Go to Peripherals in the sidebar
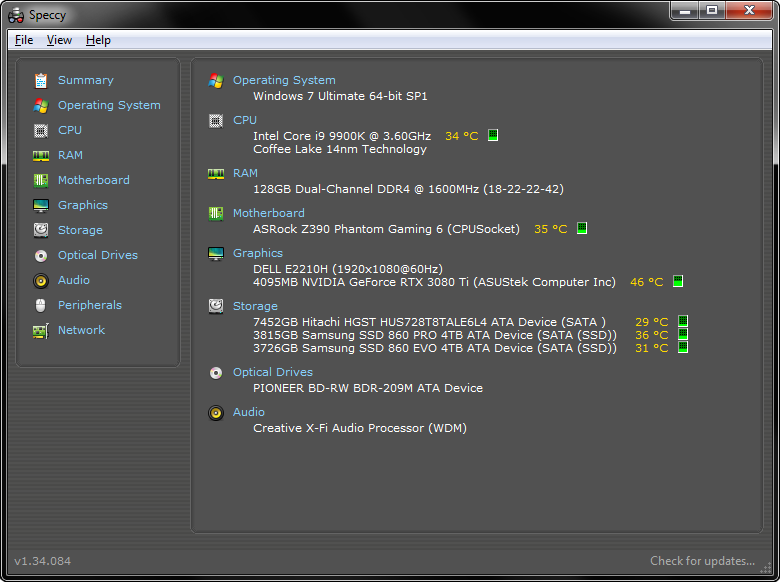 click(x=90, y=305)
